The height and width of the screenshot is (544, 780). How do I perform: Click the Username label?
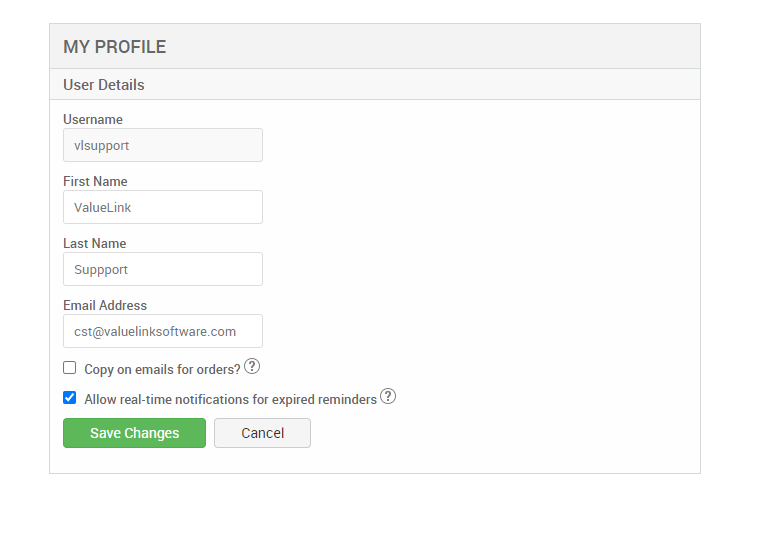pos(93,119)
